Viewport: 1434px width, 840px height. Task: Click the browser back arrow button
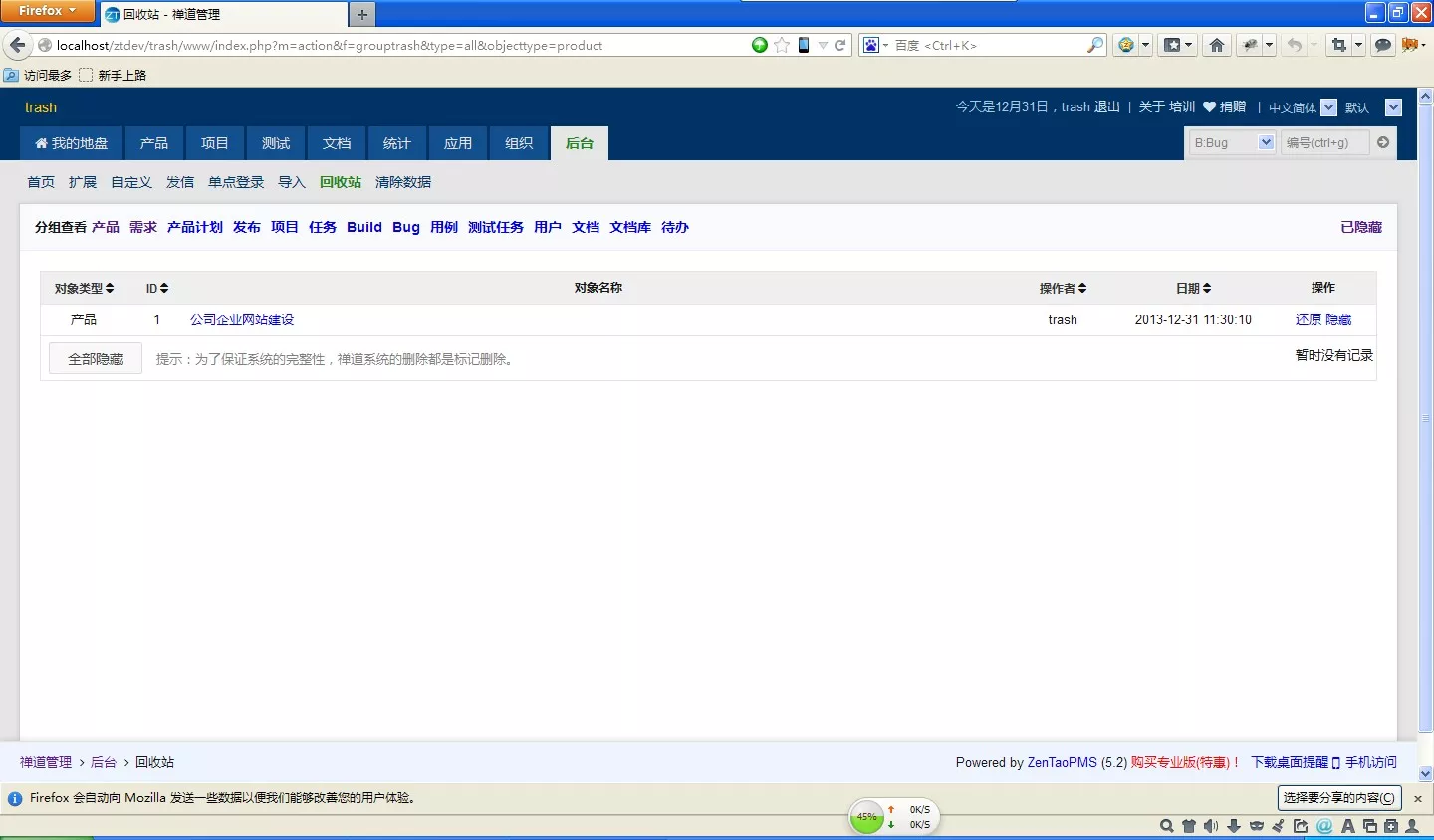17,45
